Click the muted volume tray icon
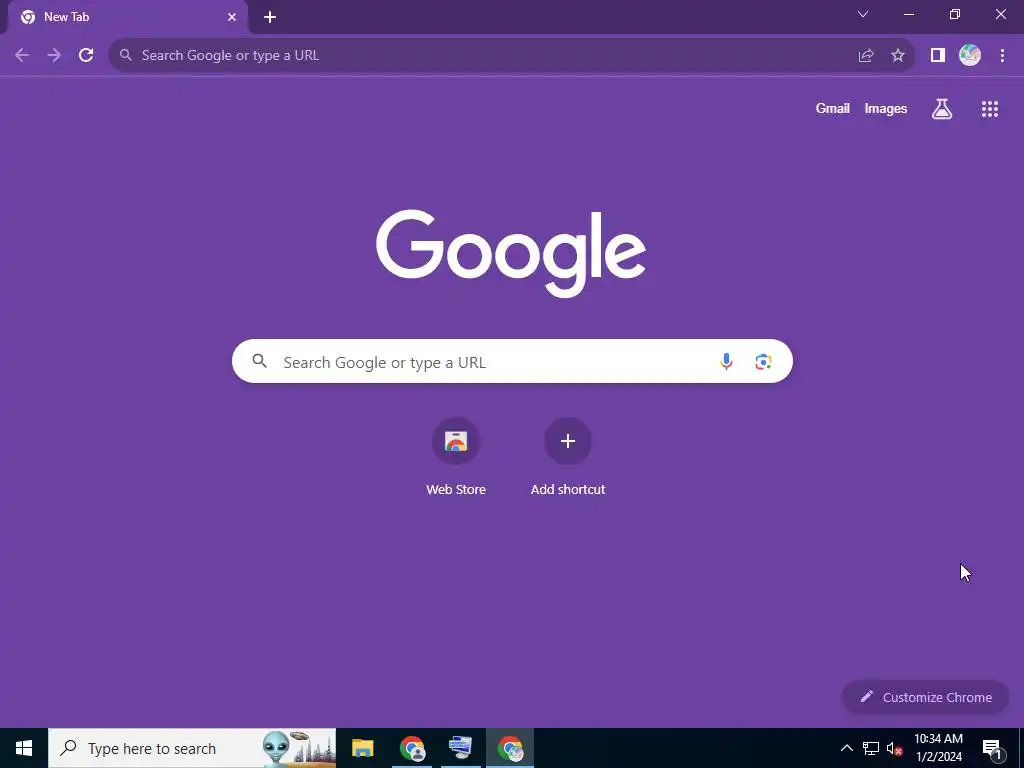1024x768 pixels. [895, 748]
